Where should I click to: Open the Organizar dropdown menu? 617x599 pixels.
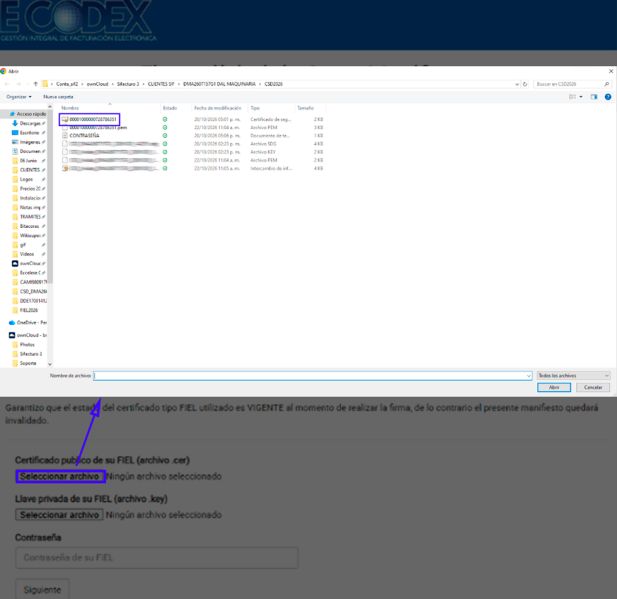pos(19,97)
